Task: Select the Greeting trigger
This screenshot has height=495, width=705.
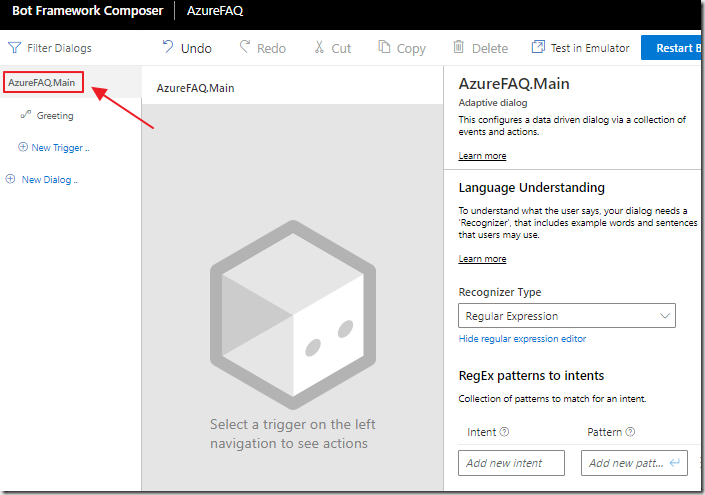Action: (x=55, y=116)
